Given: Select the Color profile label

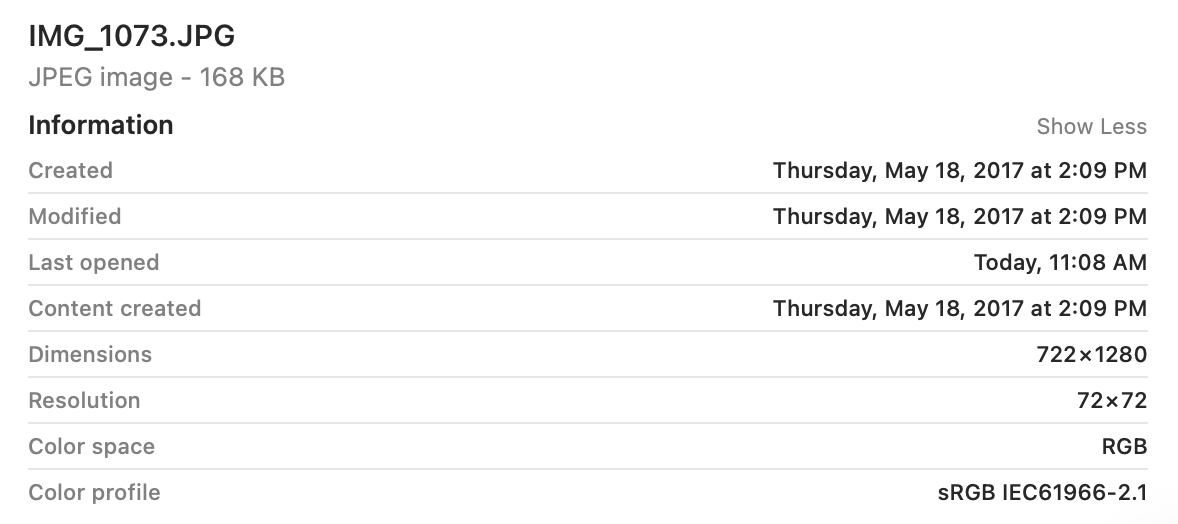Looking at the screenshot, I should click(95, 492).
